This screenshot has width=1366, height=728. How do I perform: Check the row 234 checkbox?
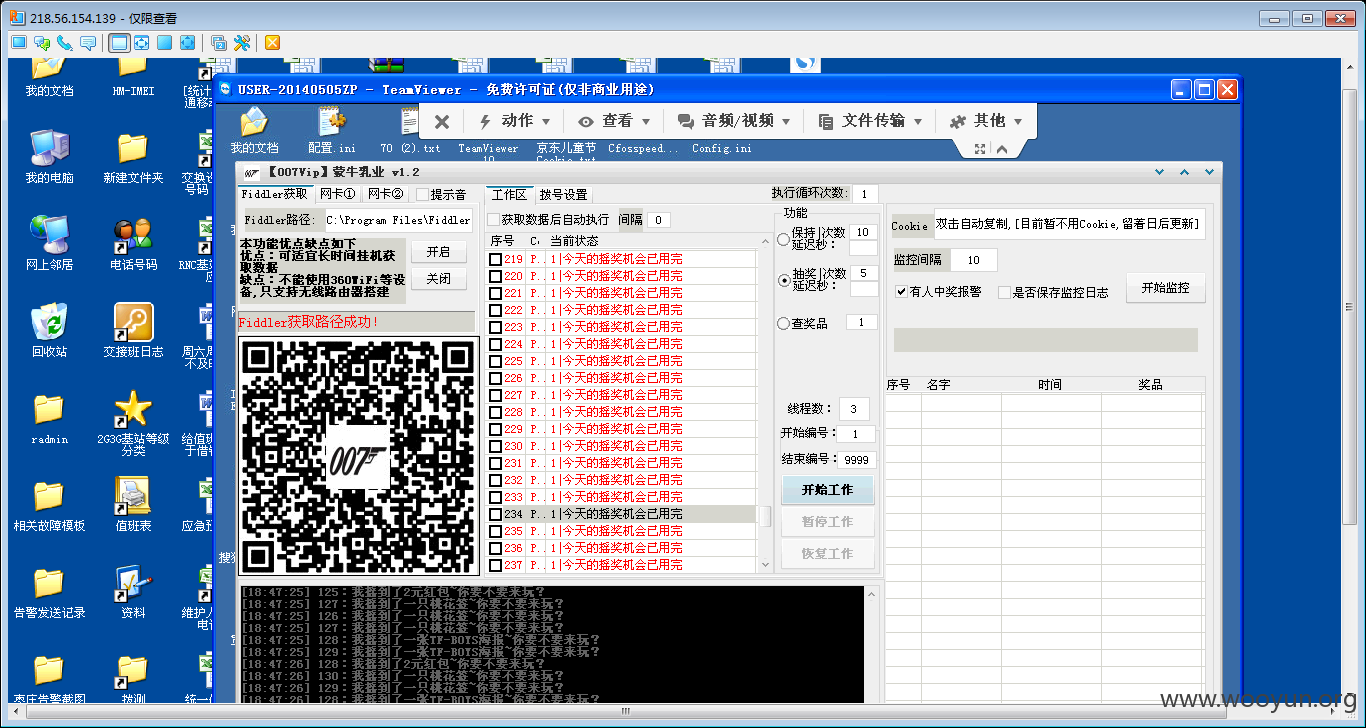click(495, 514)
